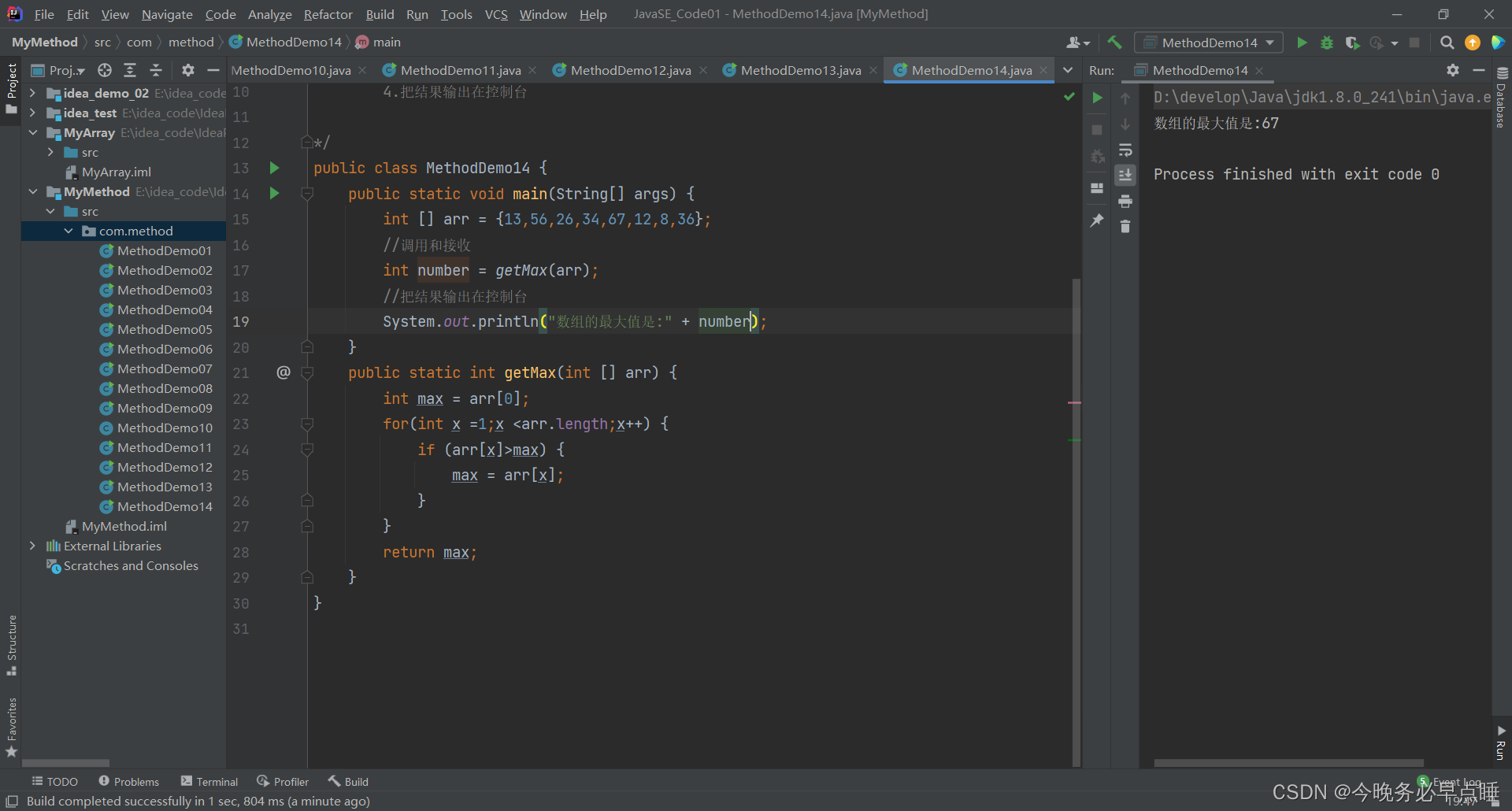Fold the main method at line 14
The height and width of the screenshot is (811, 1512).
308,194
